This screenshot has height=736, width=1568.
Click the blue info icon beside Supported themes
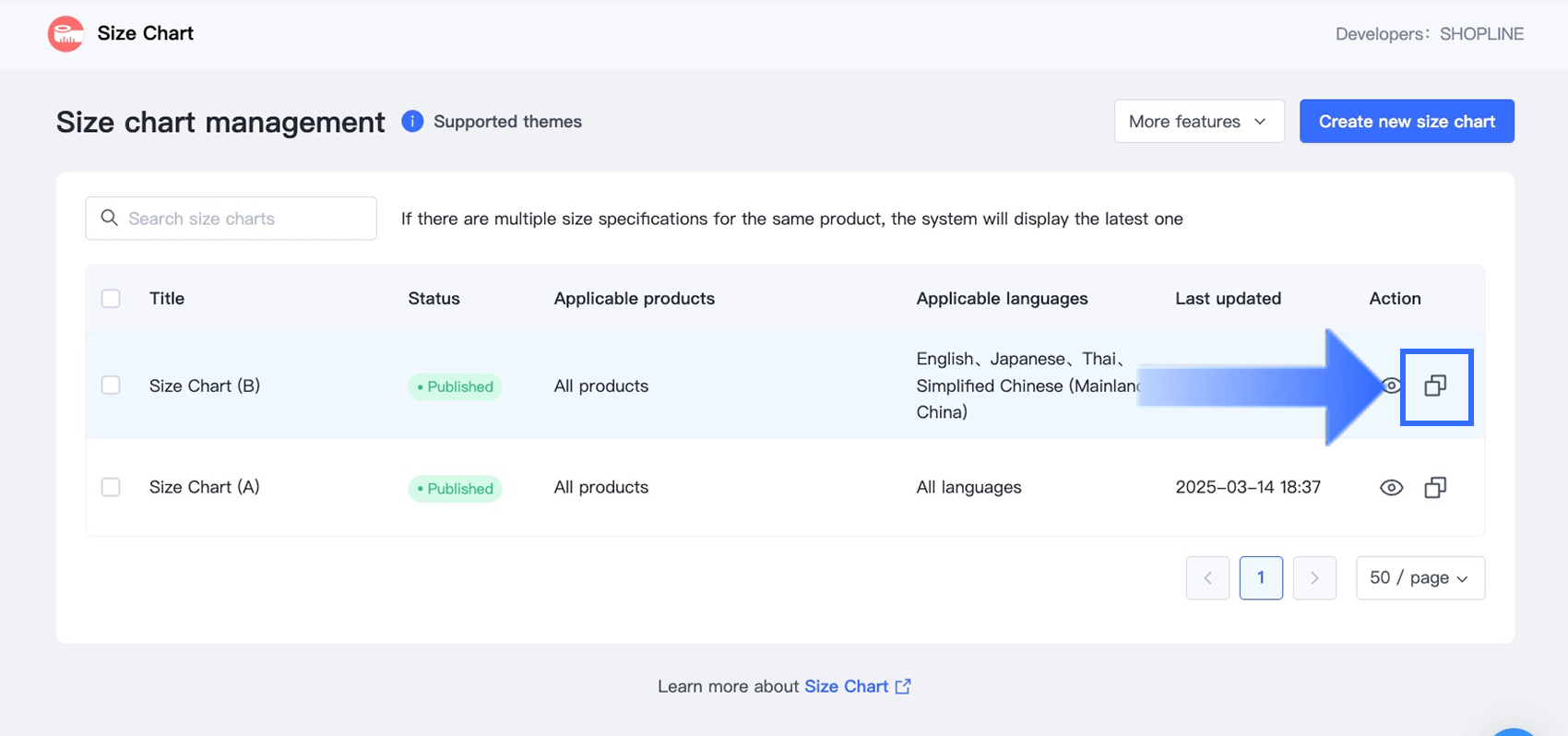412,122
